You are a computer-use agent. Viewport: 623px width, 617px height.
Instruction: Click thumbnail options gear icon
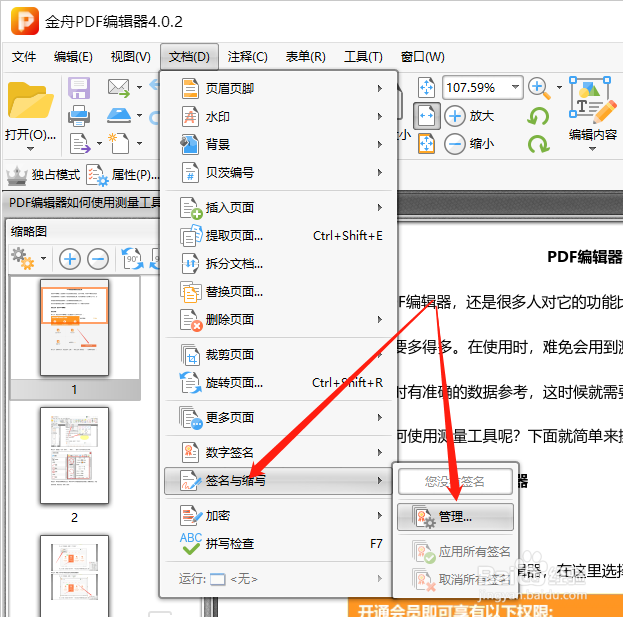23,259
